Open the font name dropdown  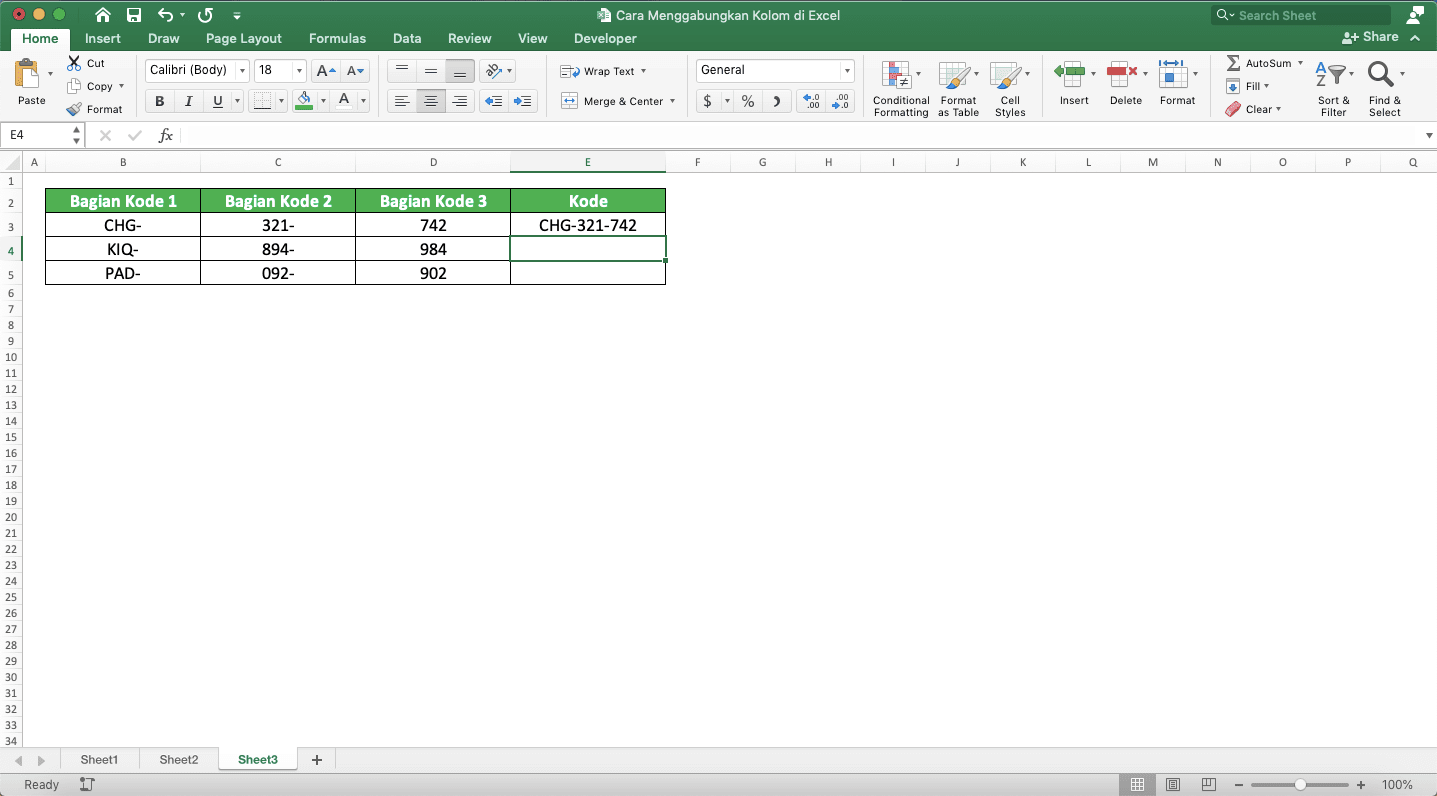242,70
